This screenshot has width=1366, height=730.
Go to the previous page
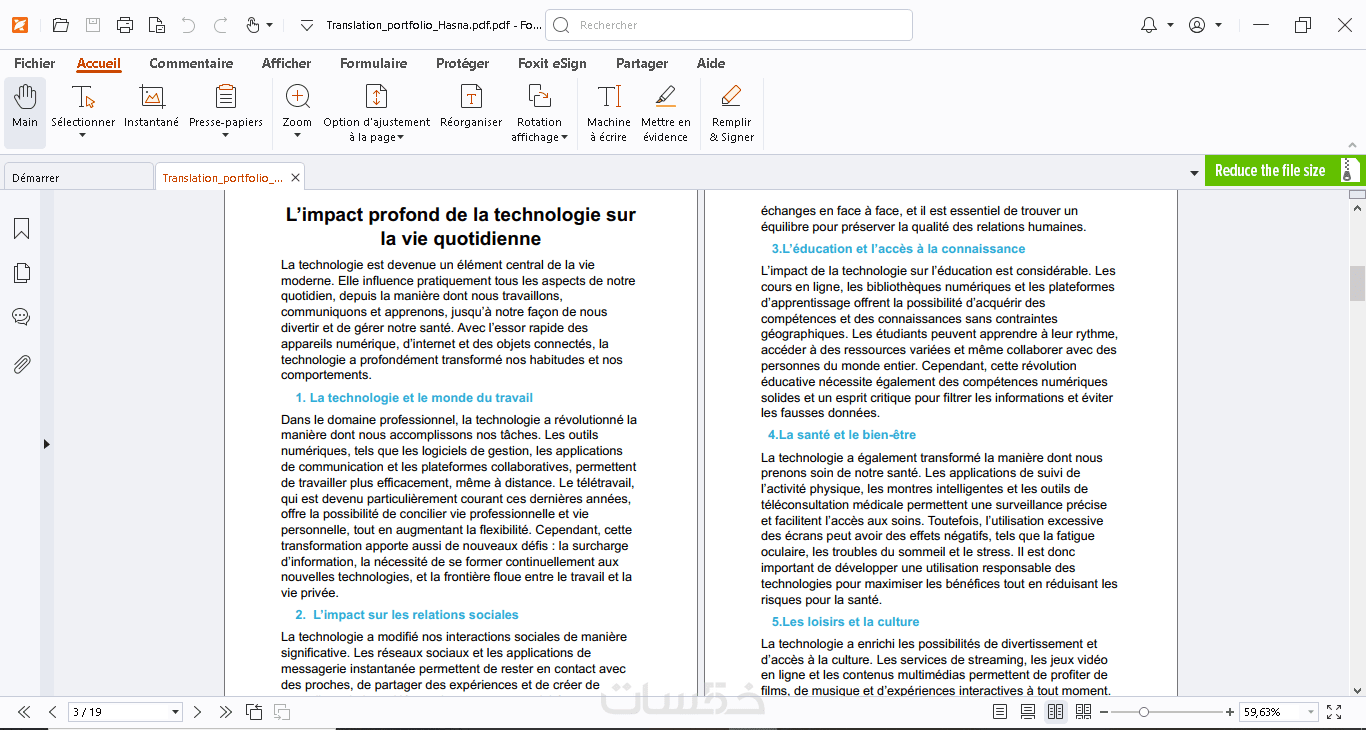(53, 712)
